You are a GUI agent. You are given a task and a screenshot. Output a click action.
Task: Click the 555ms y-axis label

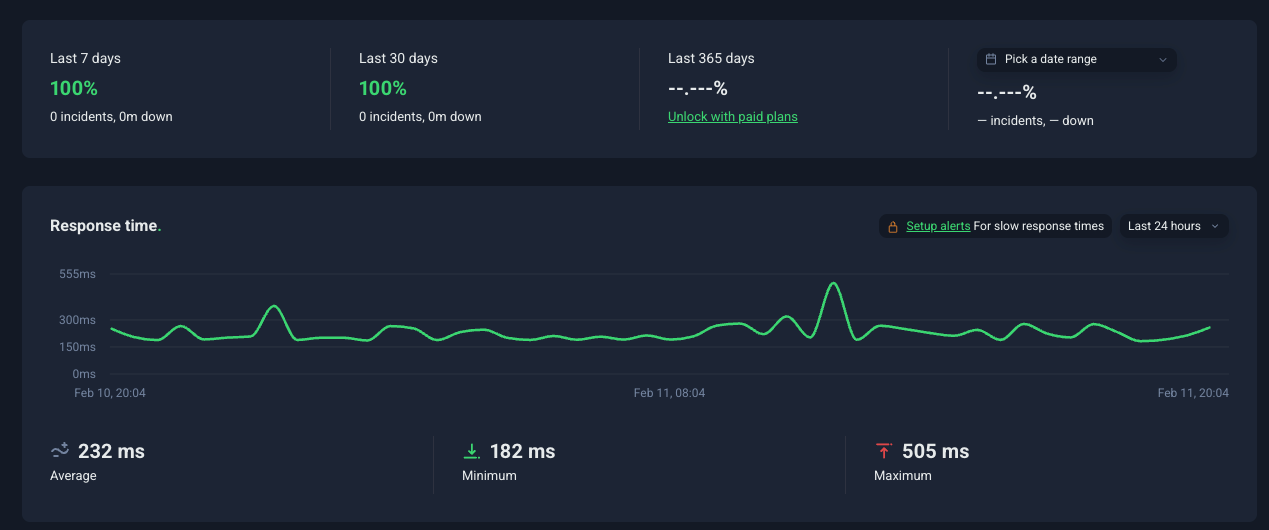77,274
